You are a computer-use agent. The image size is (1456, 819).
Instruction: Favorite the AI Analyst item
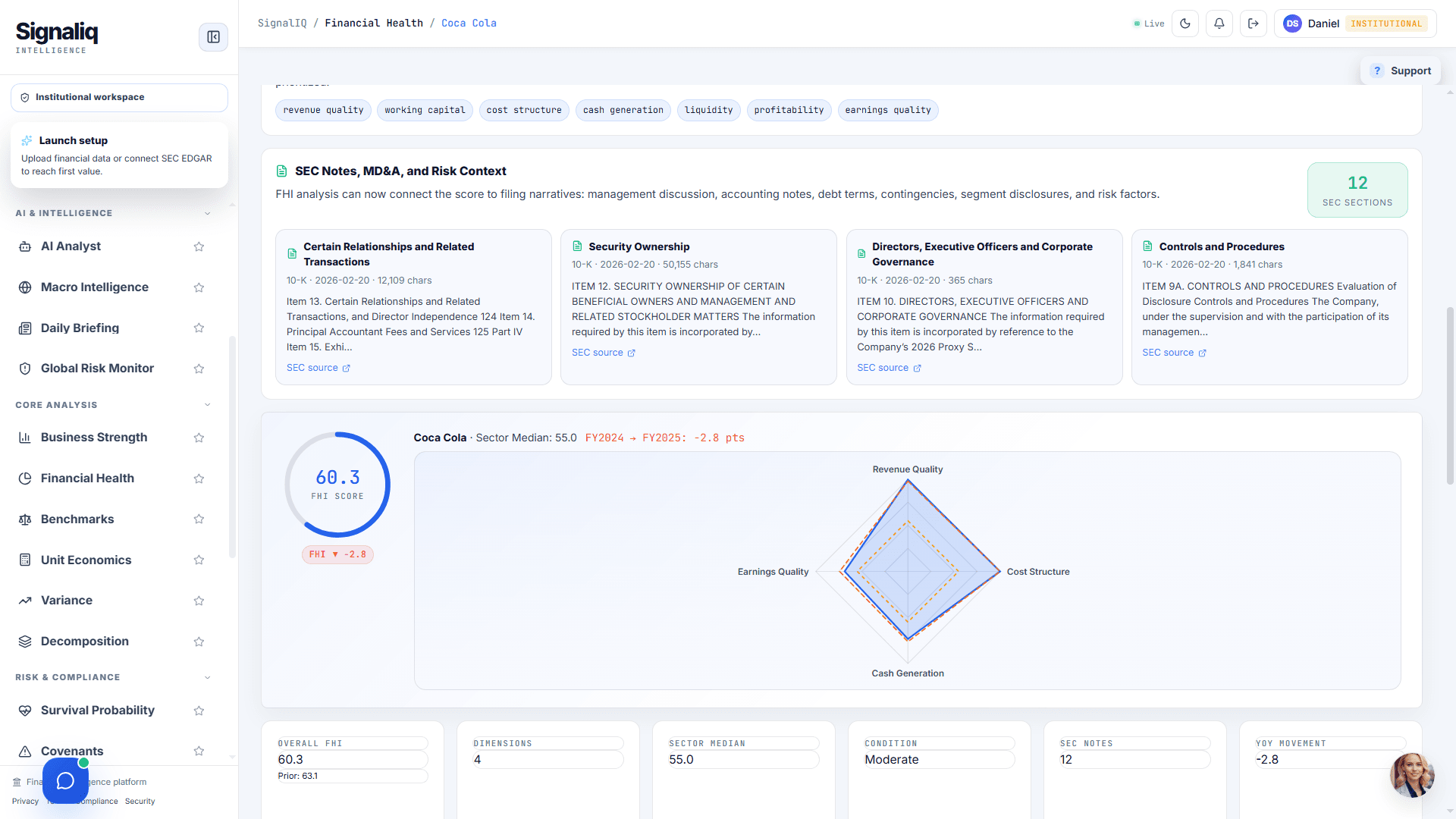click(x=199, y=246)
